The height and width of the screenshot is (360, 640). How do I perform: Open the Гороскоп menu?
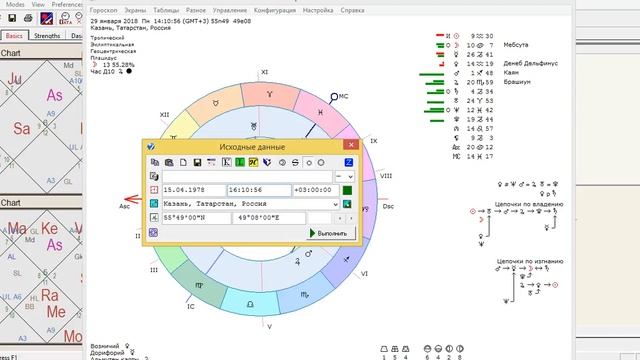103,10
